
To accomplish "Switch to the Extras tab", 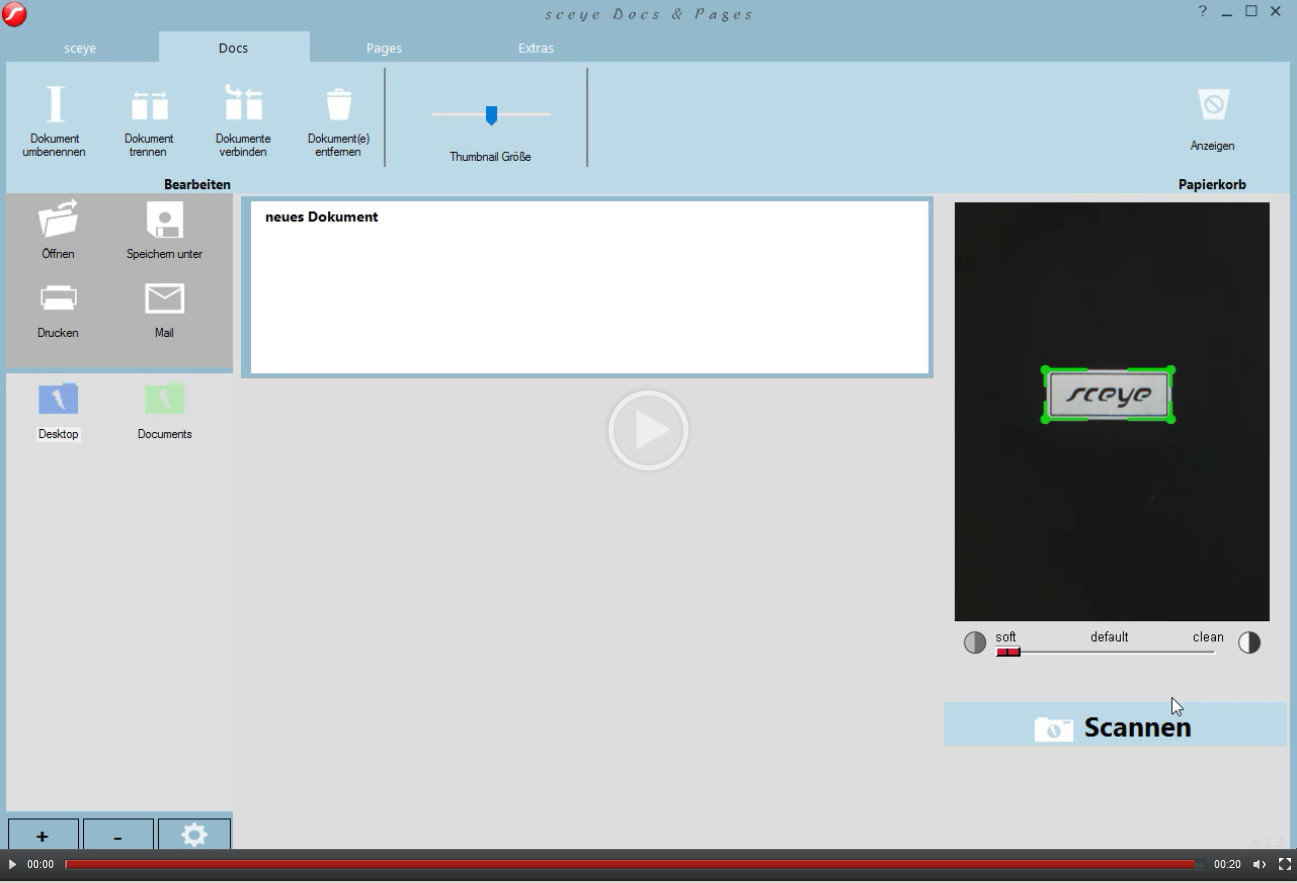I will [536, 48].
